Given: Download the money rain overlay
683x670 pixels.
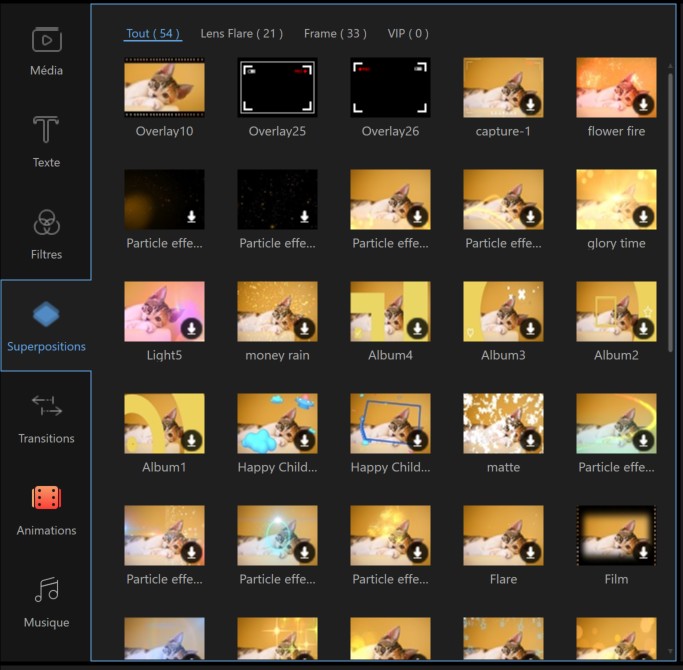Looking at the screenshot, I should [304, 328].
